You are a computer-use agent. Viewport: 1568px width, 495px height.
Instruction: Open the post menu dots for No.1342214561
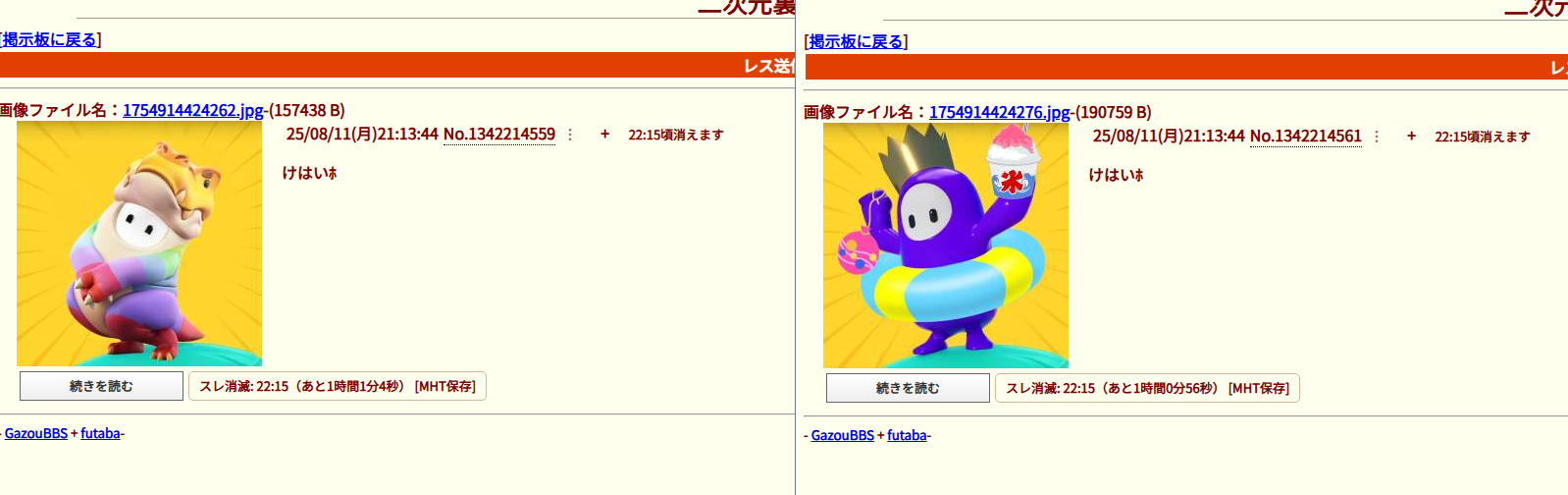(x=1377, y=137)
